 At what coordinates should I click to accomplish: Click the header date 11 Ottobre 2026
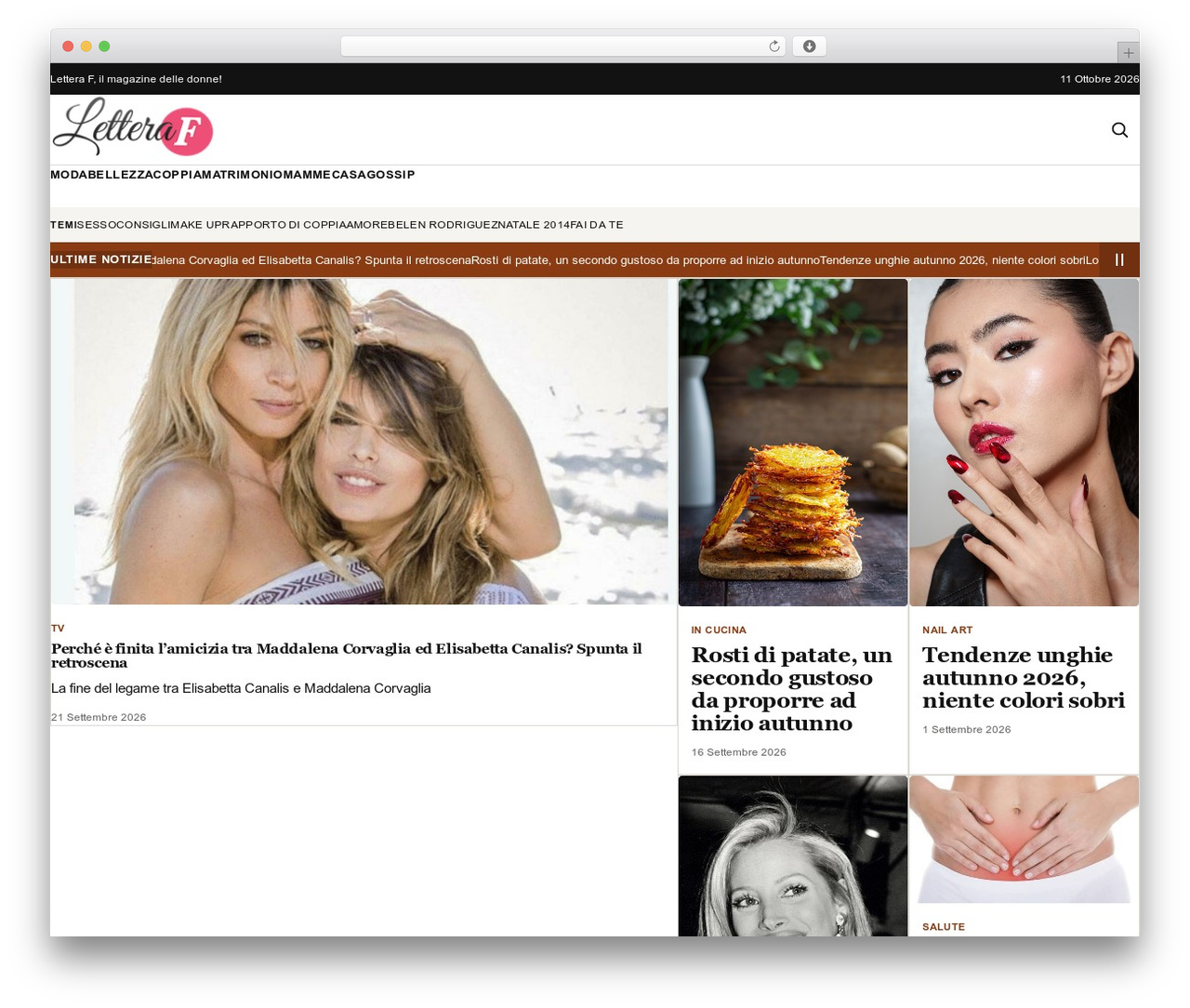point(1099,79)
